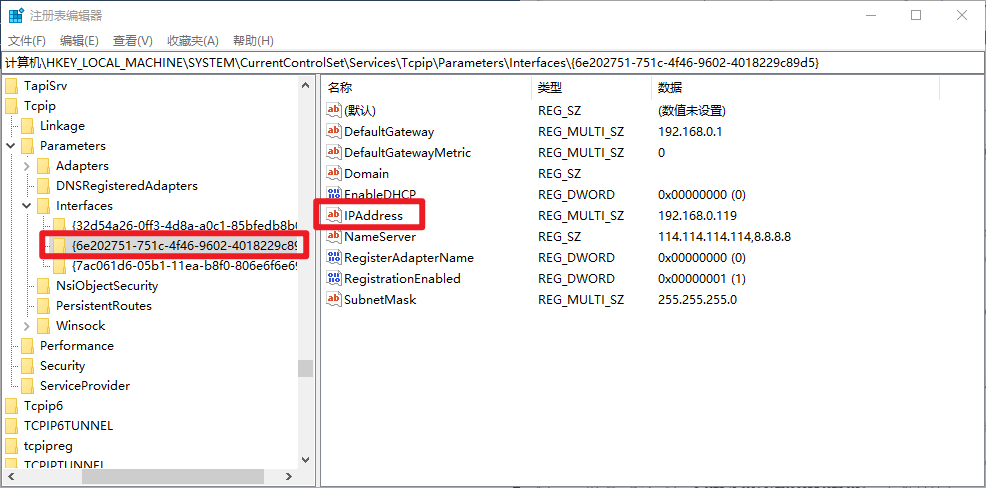Select the SubnetMask value name
Viewport: 986px width, 488px height.
(380, 299)
